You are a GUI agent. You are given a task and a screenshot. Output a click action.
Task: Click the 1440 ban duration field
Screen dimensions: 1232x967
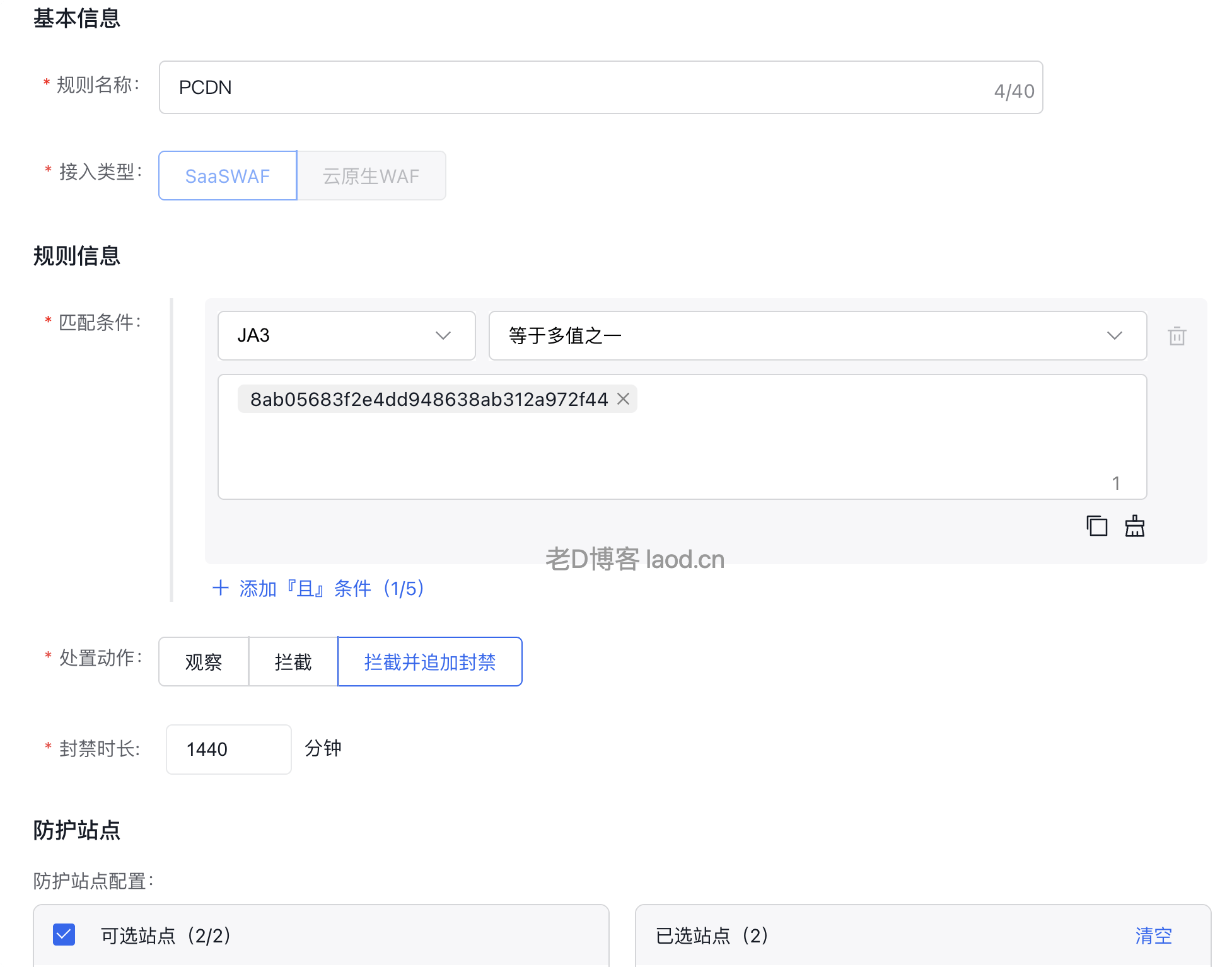[x=228, y=749]
